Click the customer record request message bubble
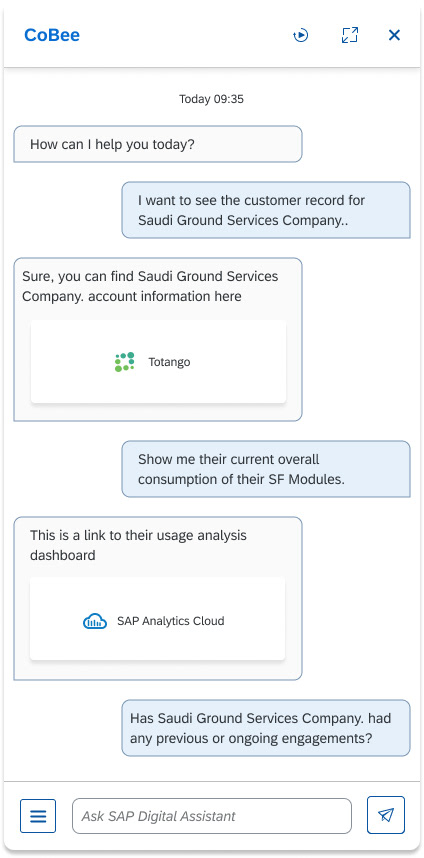424x858 pixels. point(266,210)
